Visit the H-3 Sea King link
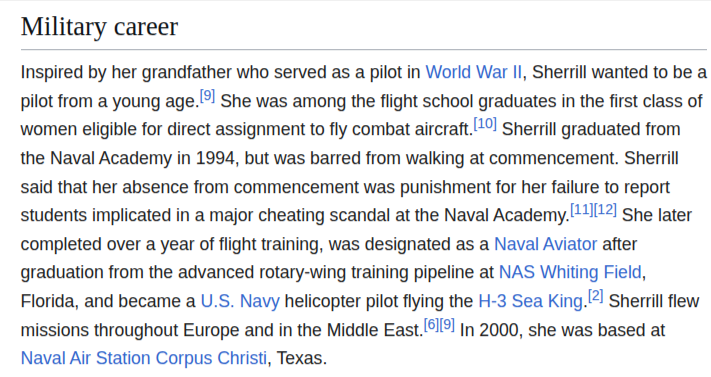711x377 pixels. (x=531, y=301)
